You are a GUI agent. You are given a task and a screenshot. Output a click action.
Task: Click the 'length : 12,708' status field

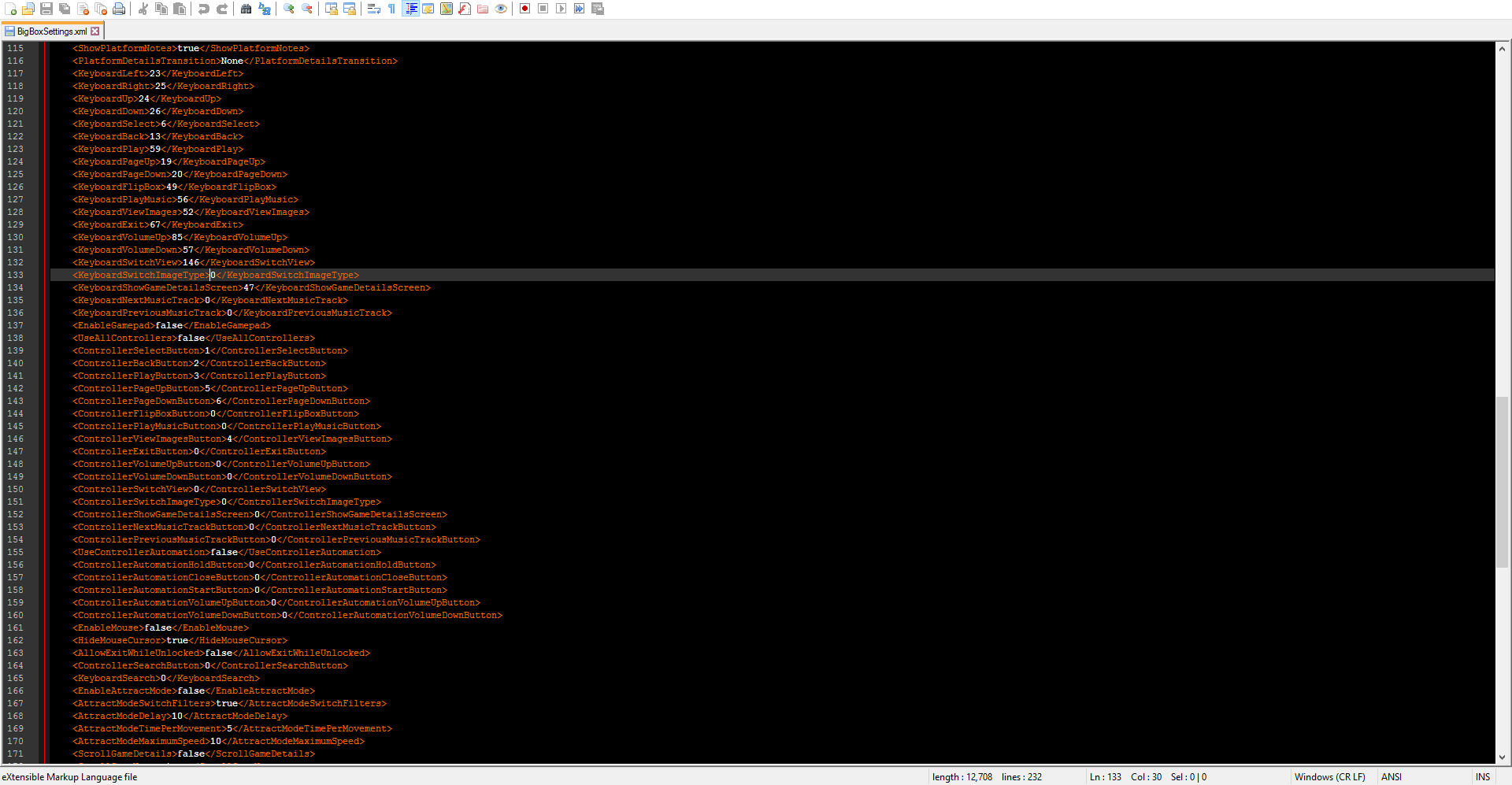[x=962, y=777]
